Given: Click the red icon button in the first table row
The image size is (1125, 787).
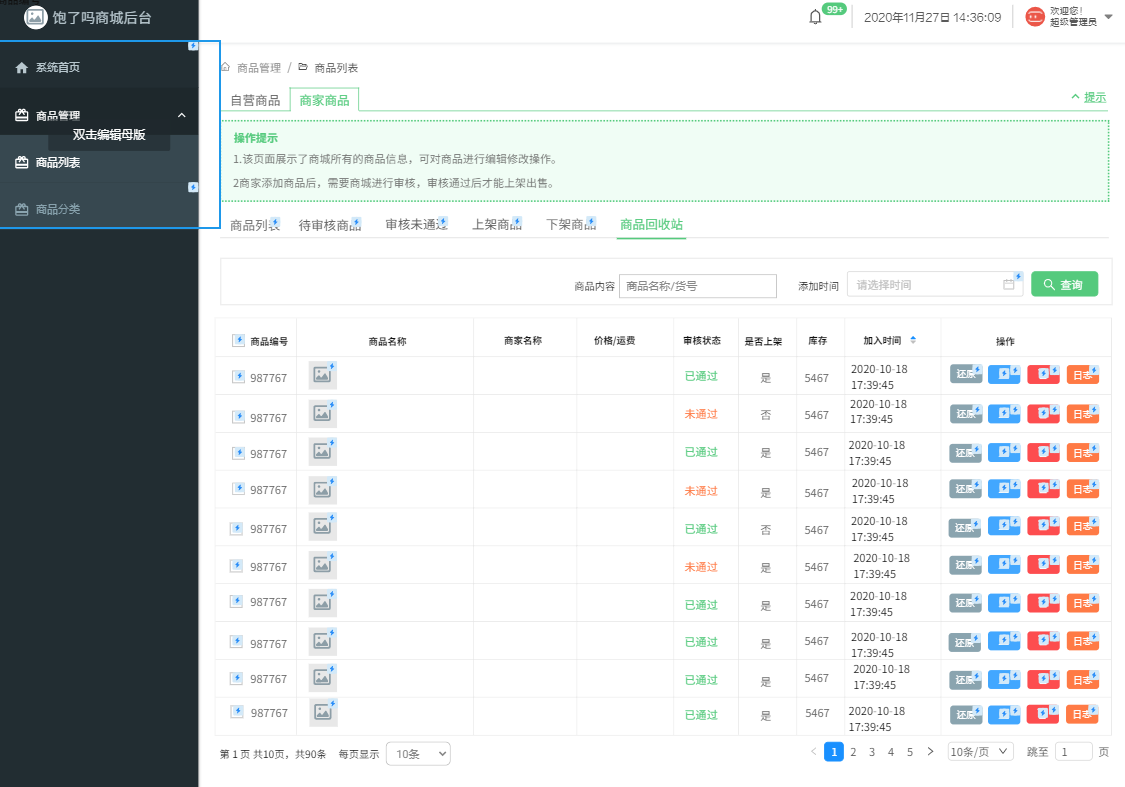Looking at the screenshot, I should 1043,374.
